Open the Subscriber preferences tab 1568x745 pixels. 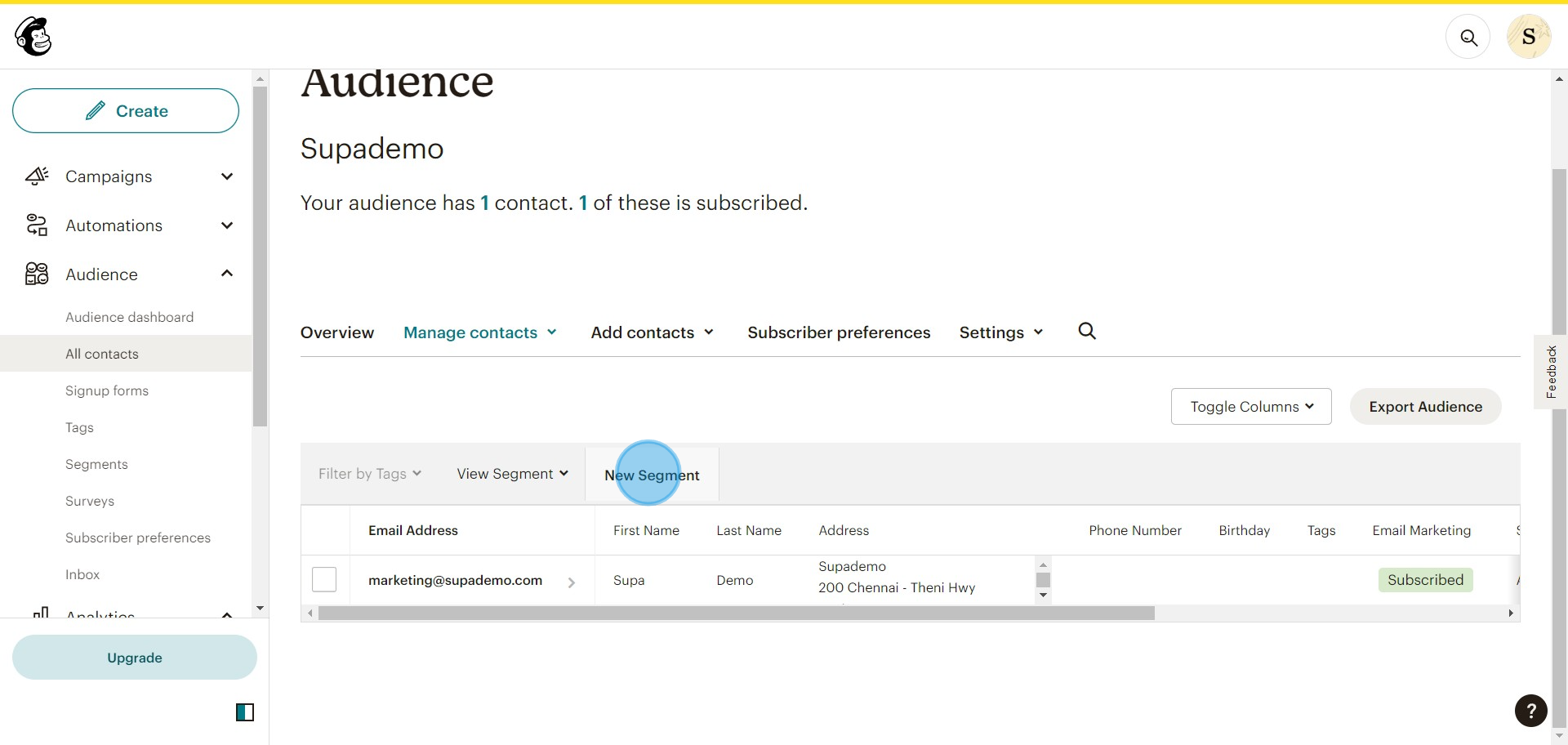pos(839,332)
